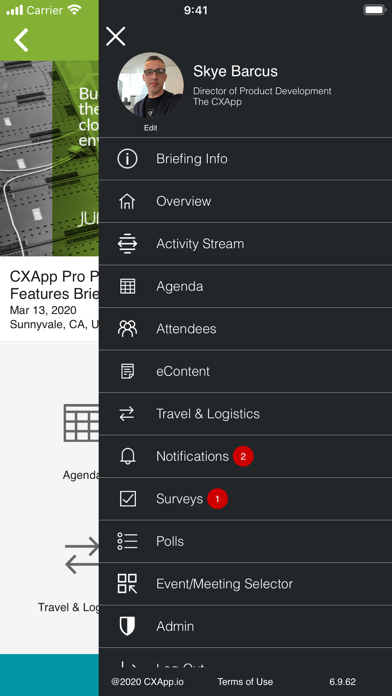
Task: Select Travel & Logistics arrows icon
Action: (127, 414)
